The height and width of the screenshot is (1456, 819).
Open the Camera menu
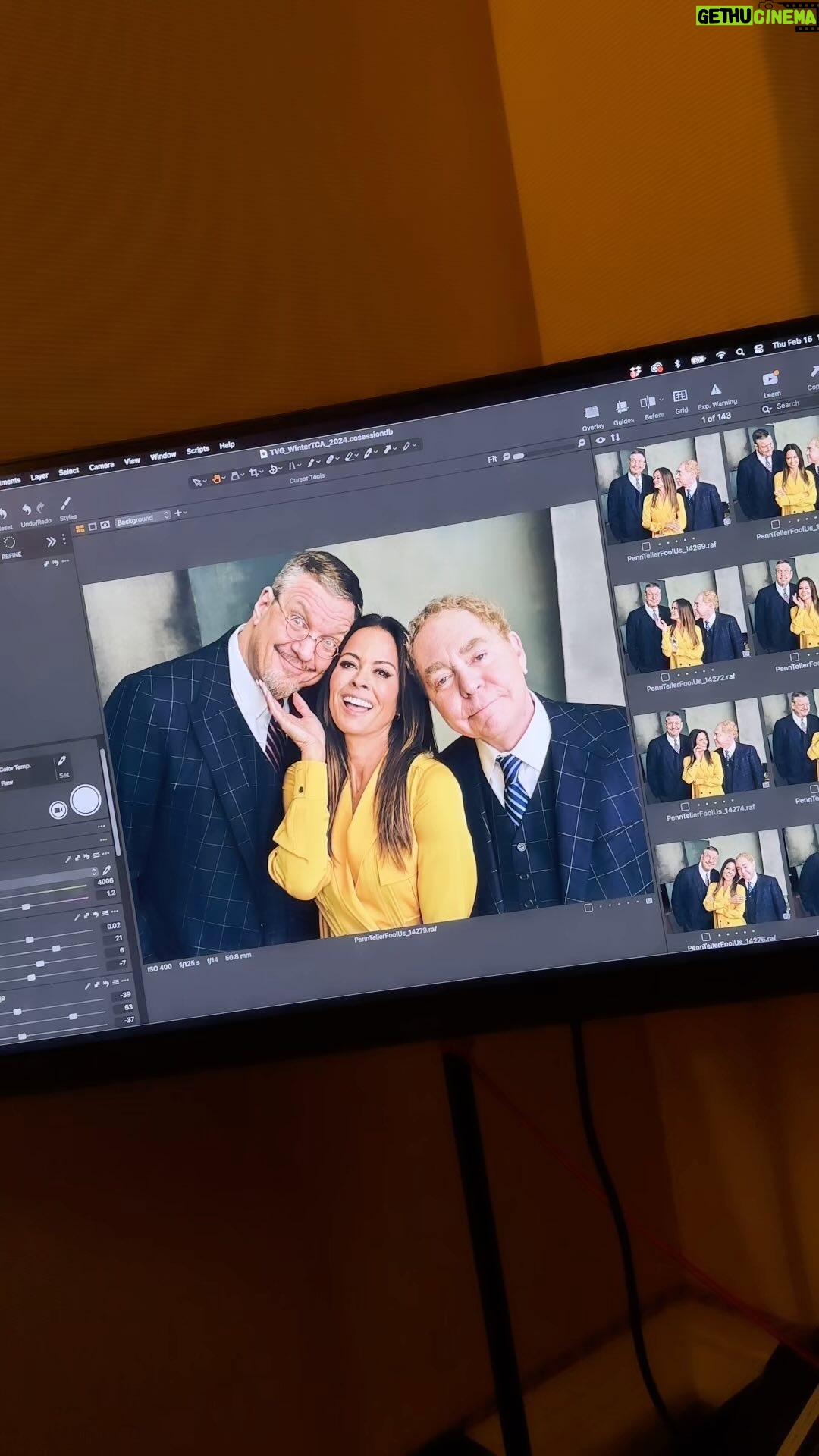[102, 466]
